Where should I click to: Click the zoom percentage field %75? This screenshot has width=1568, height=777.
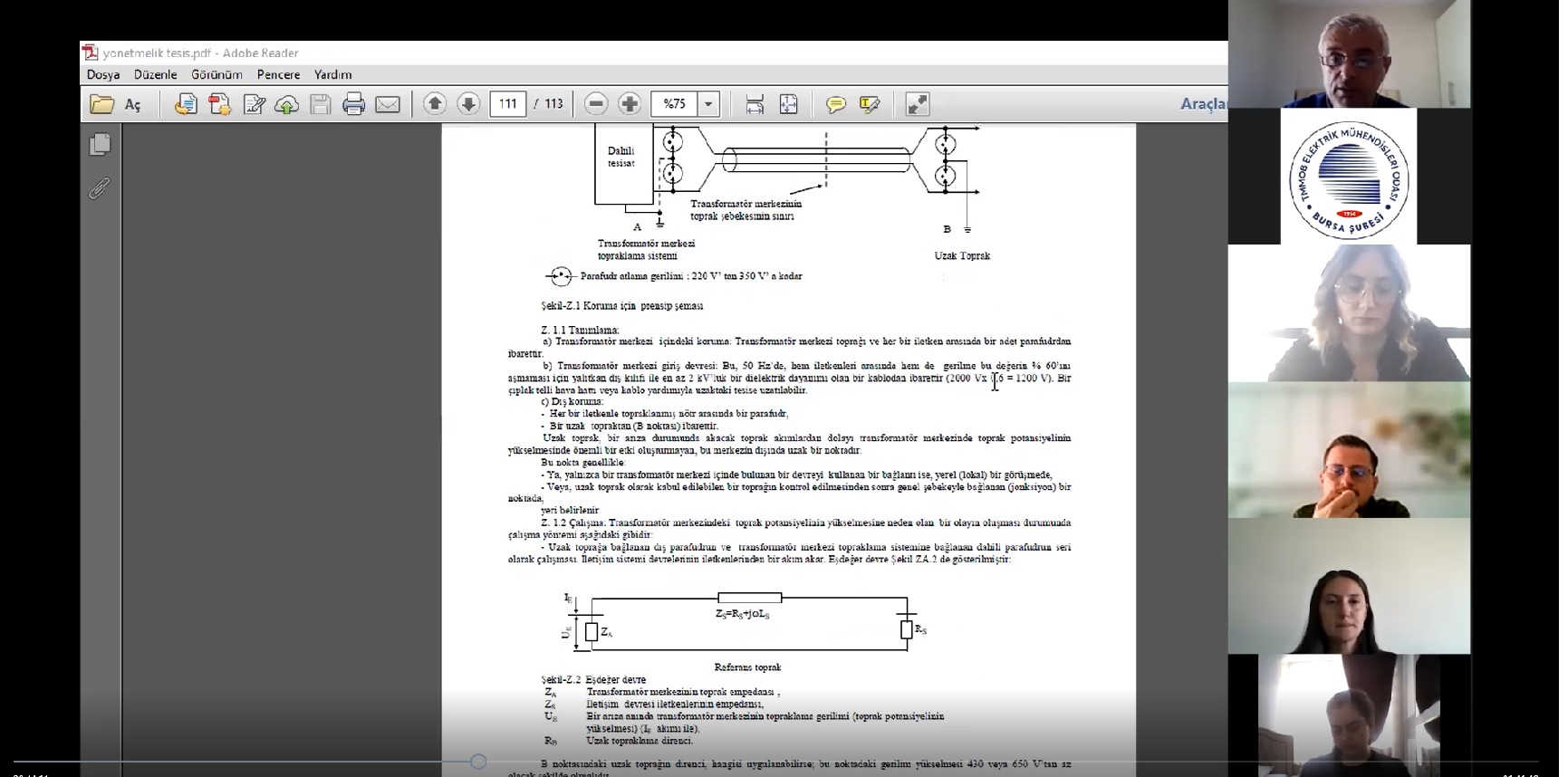point(674,104)
